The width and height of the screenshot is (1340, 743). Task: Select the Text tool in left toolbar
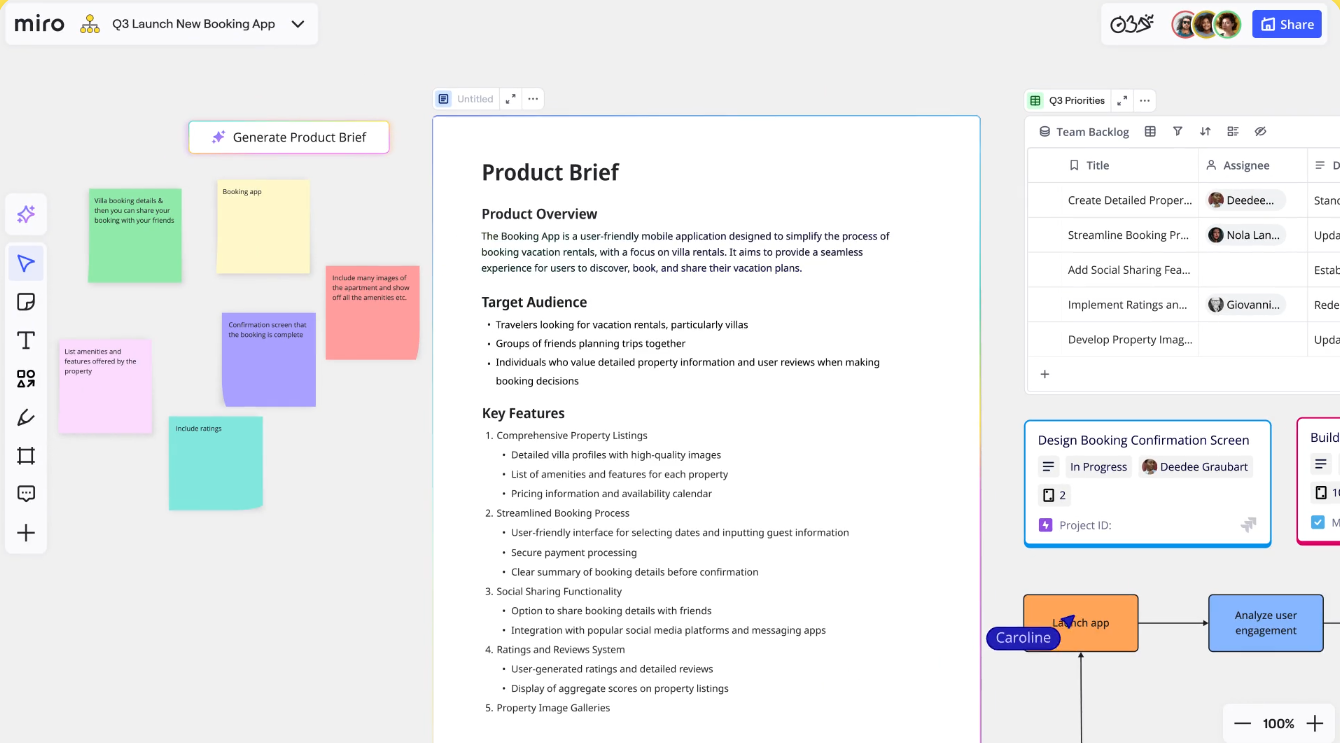tap(26, 341)
